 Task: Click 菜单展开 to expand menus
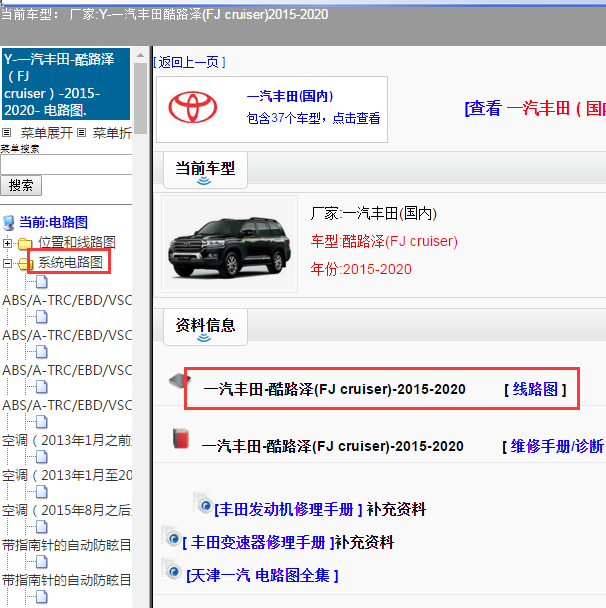47,133
